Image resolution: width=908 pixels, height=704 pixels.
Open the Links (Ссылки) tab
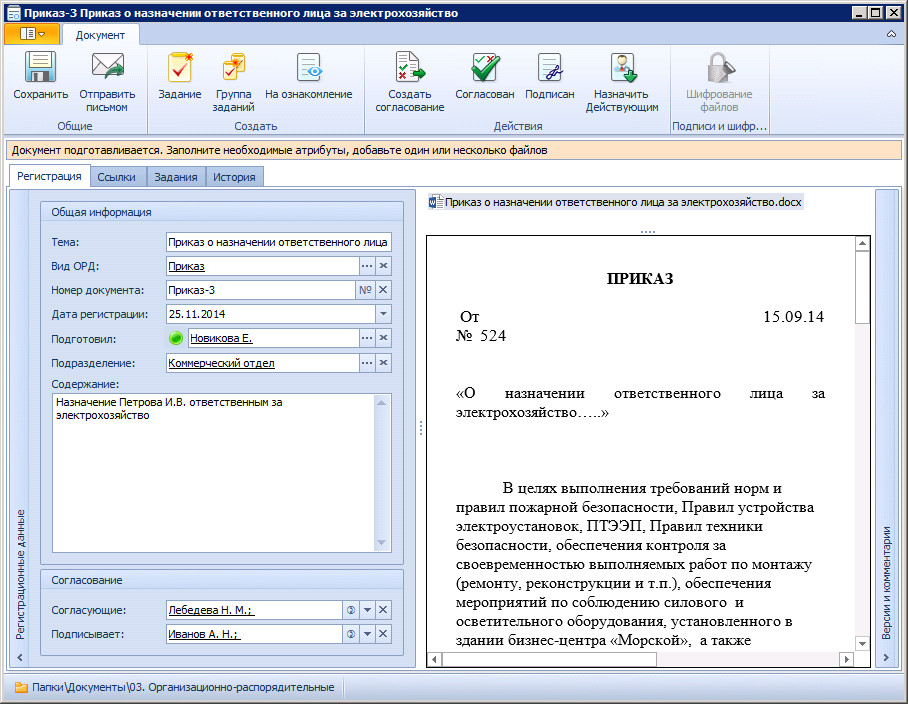117,177
